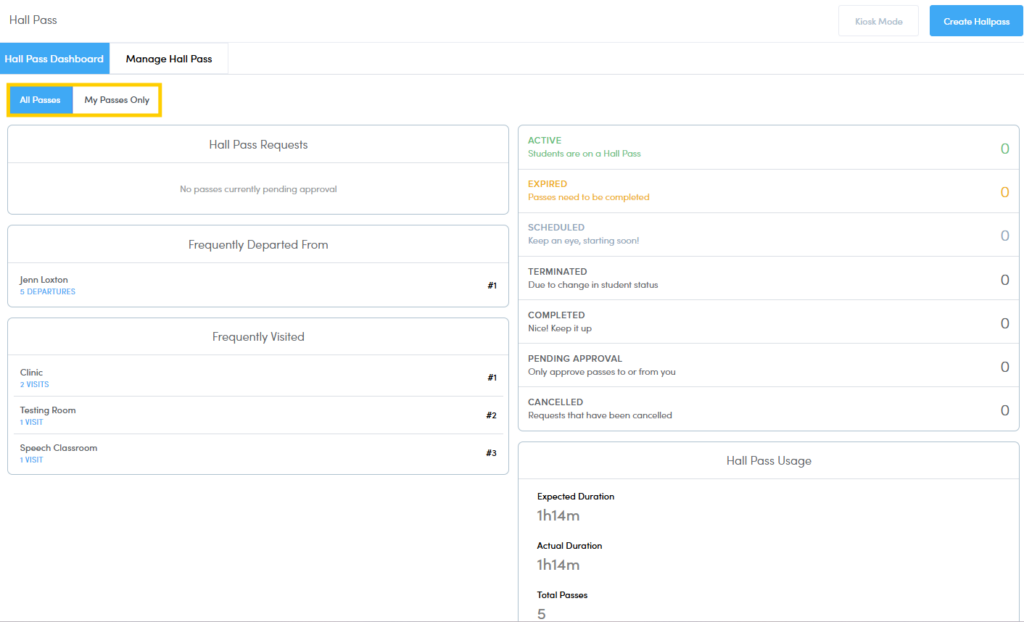Switch to My Passes Only filter
Screen dimensions: 1024x622
pyautogui.click(x=117, y=100)
